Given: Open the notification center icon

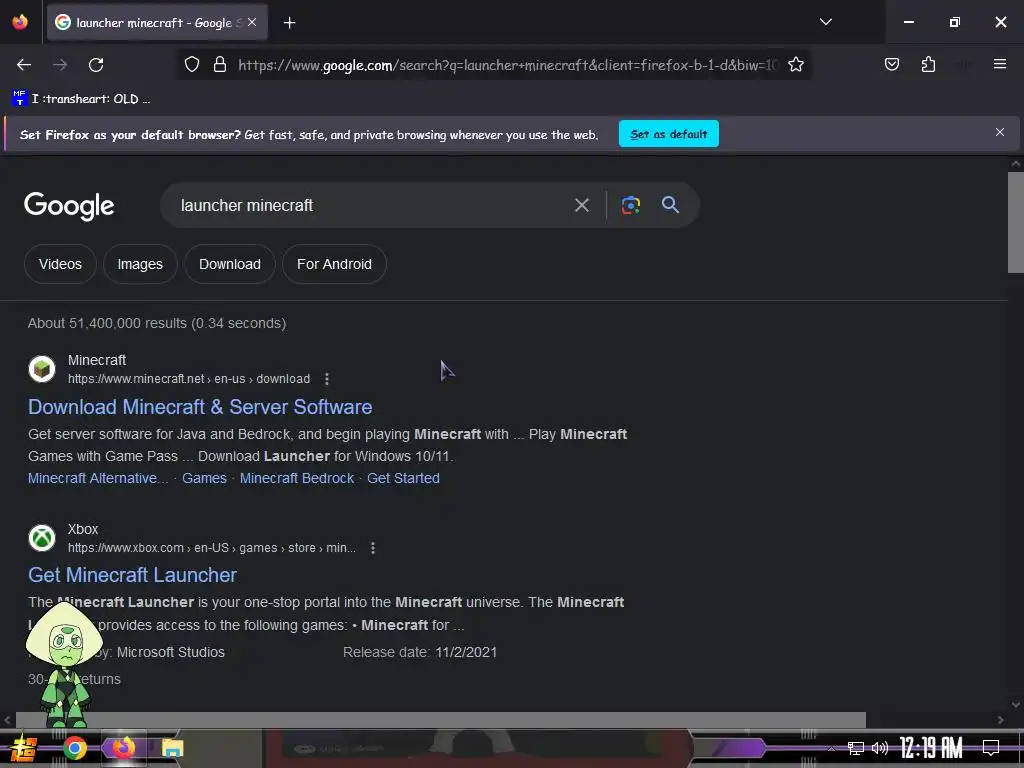Looking at the screenshot, I should tap(991, 748).
